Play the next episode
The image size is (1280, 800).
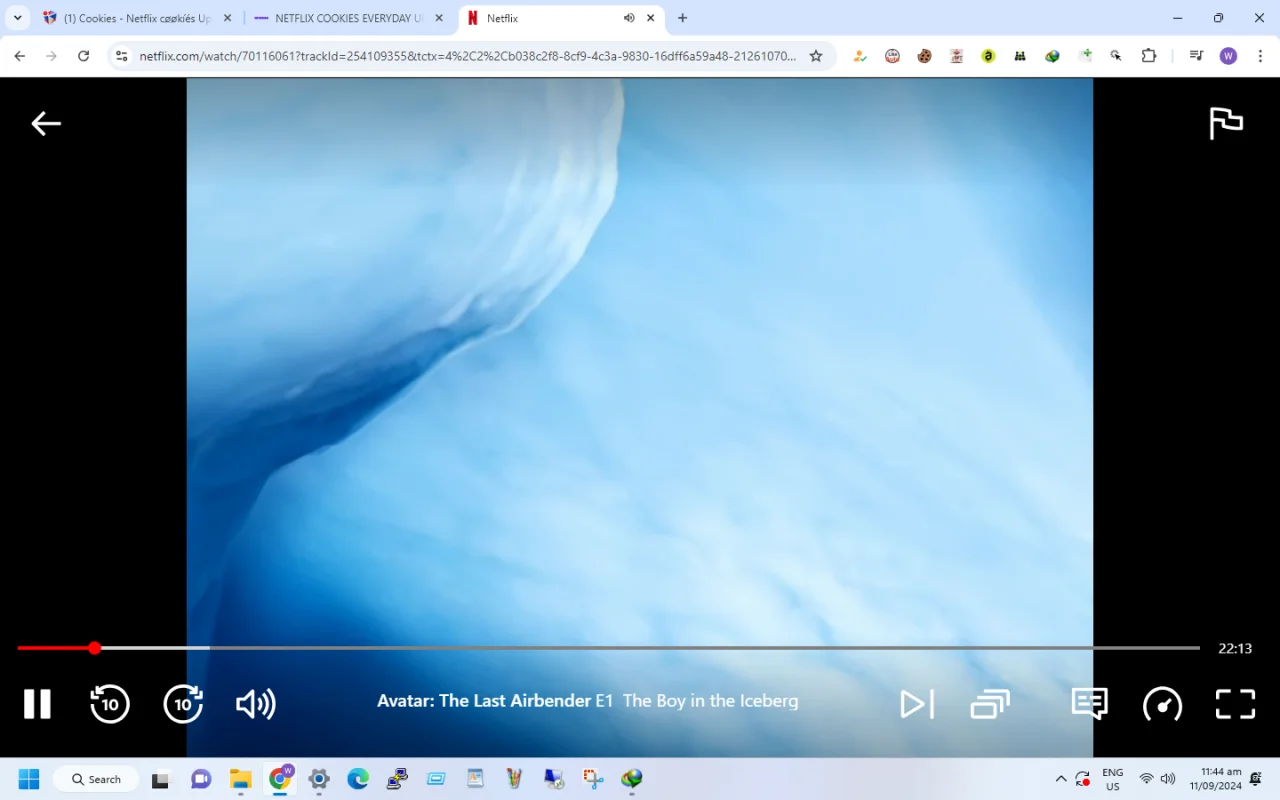917,704
